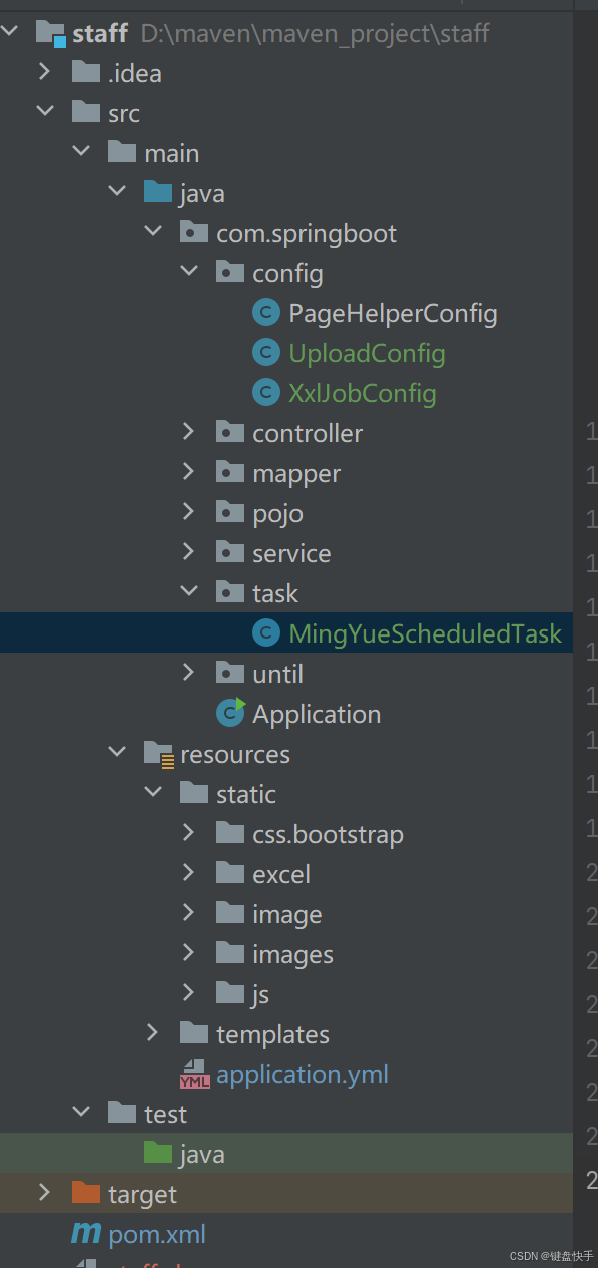598x1268 pixels.
Task: Click the UploadConfig class icon
Action: coord(265,353)
